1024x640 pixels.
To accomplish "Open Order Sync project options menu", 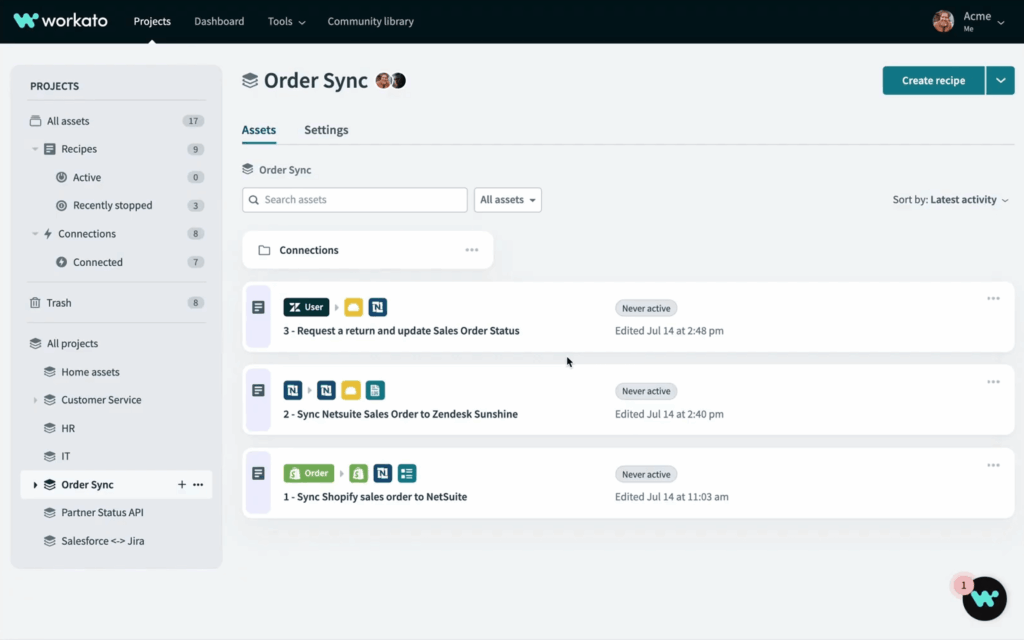I will pyautogui.click(x=198, y=485).
